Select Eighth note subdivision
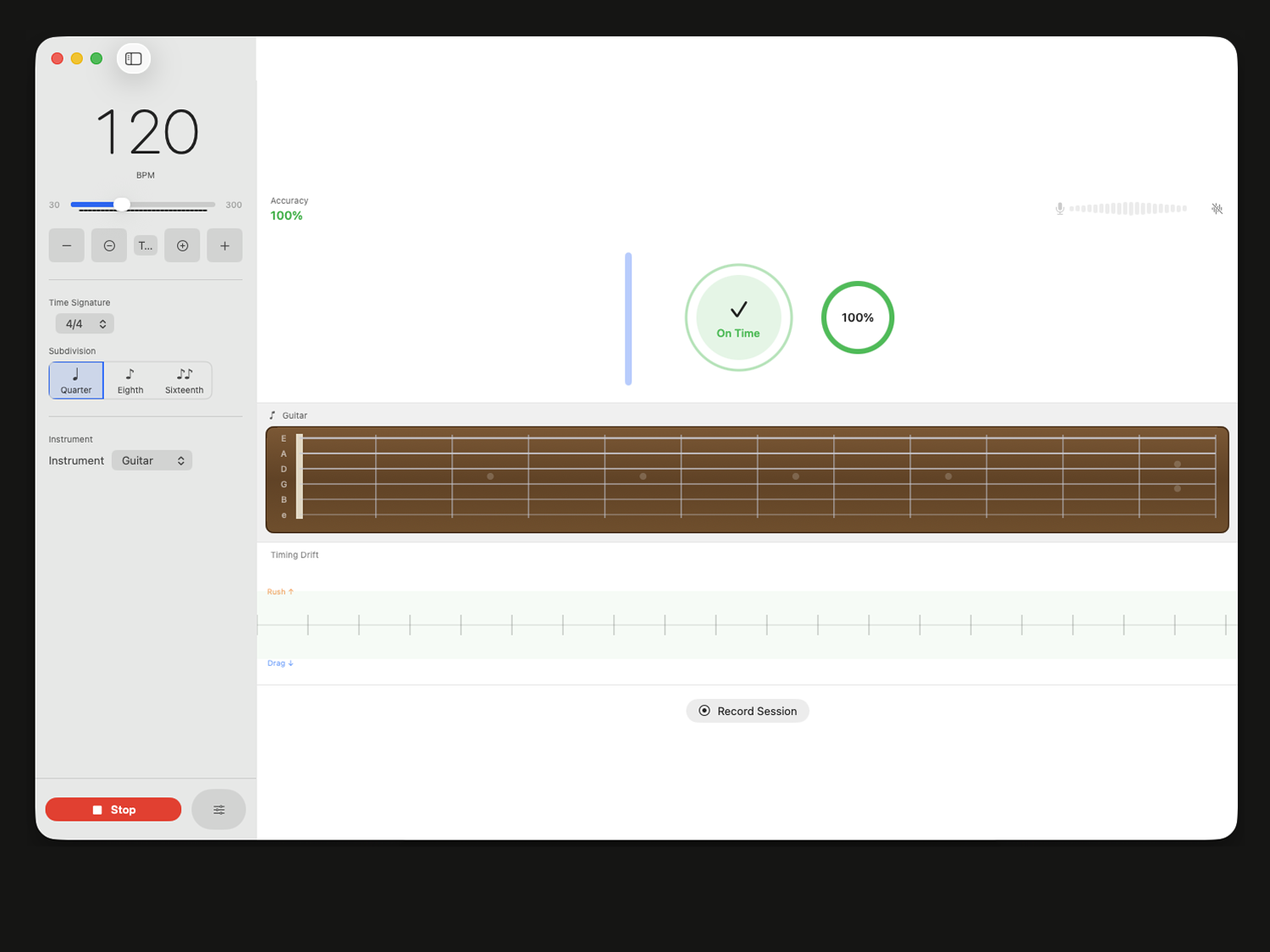 click(x=130, y=380)
